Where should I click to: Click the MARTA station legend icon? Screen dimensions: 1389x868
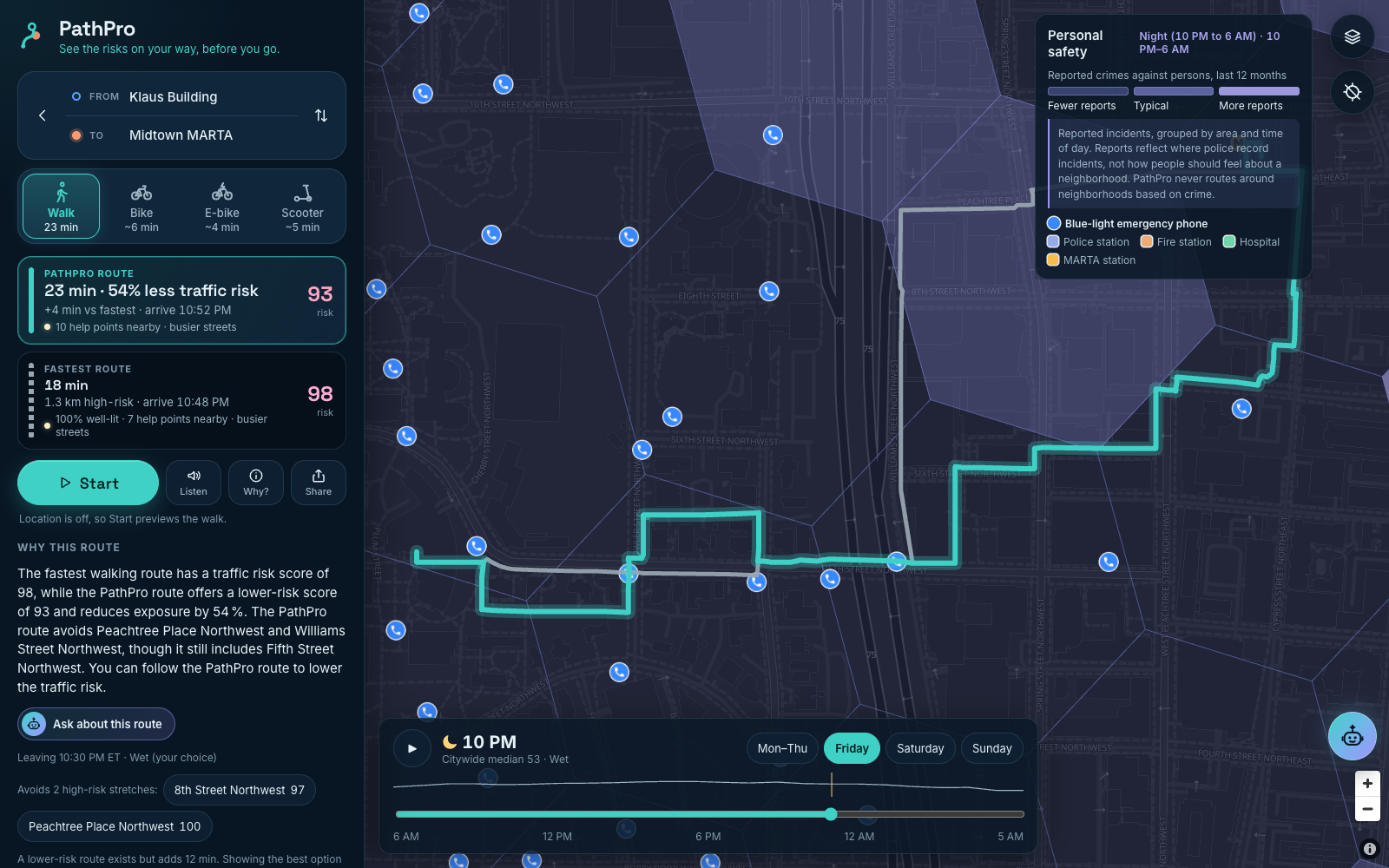pyautogui.click(x=1053, y=260)
